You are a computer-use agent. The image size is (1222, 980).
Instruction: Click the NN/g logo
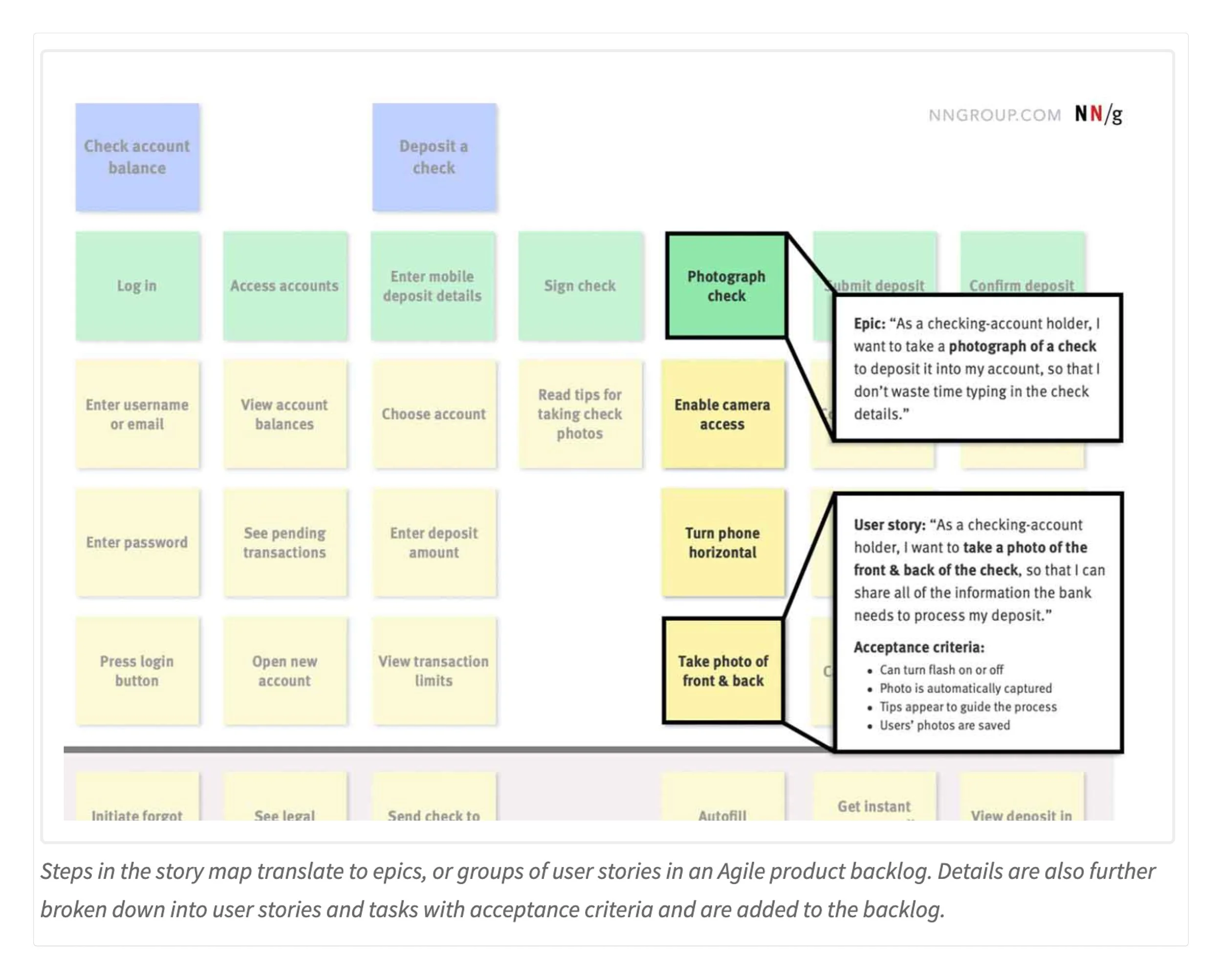coord(1098,114)
